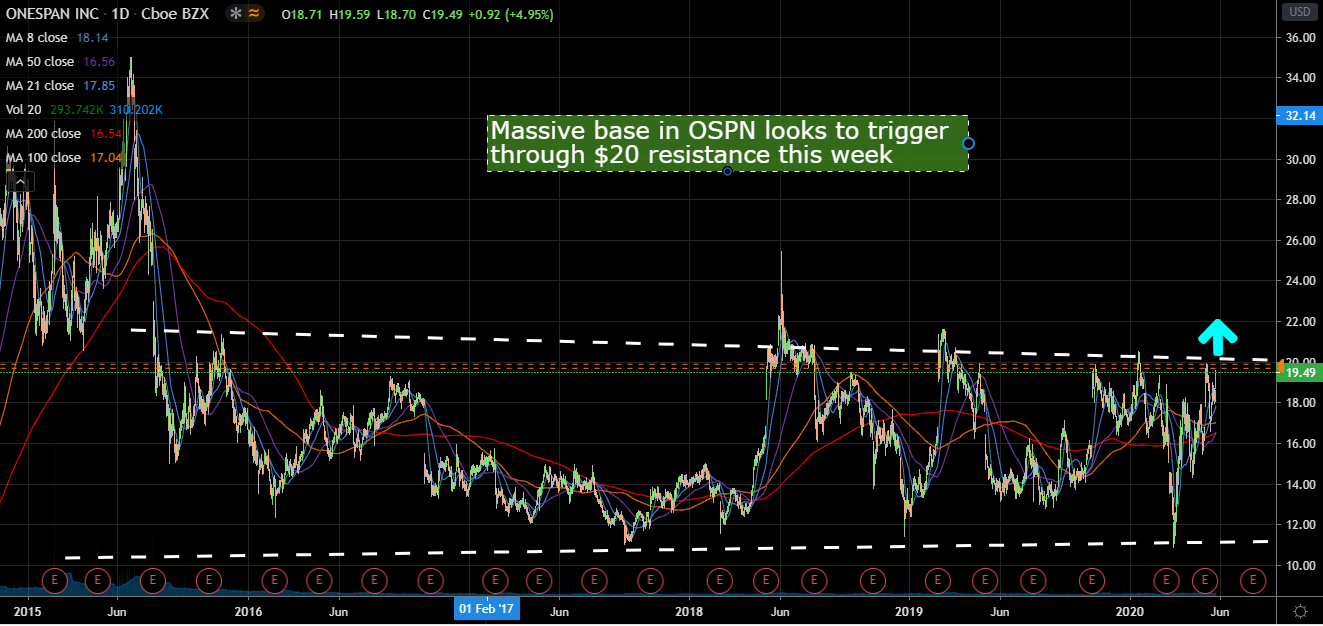Screen dimensions: 1323x626
Task: Click the 2018 label on time axis
Action: pyautogui.click(x=689, y=609)
